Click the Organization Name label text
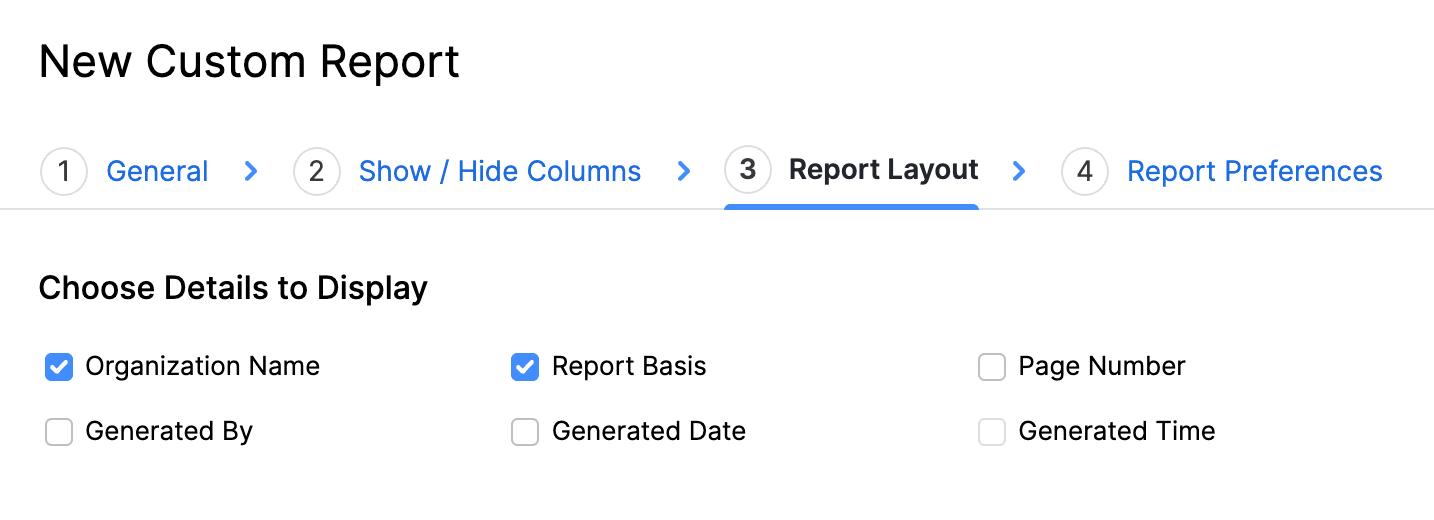1434x520 pixels. [202, 367]
